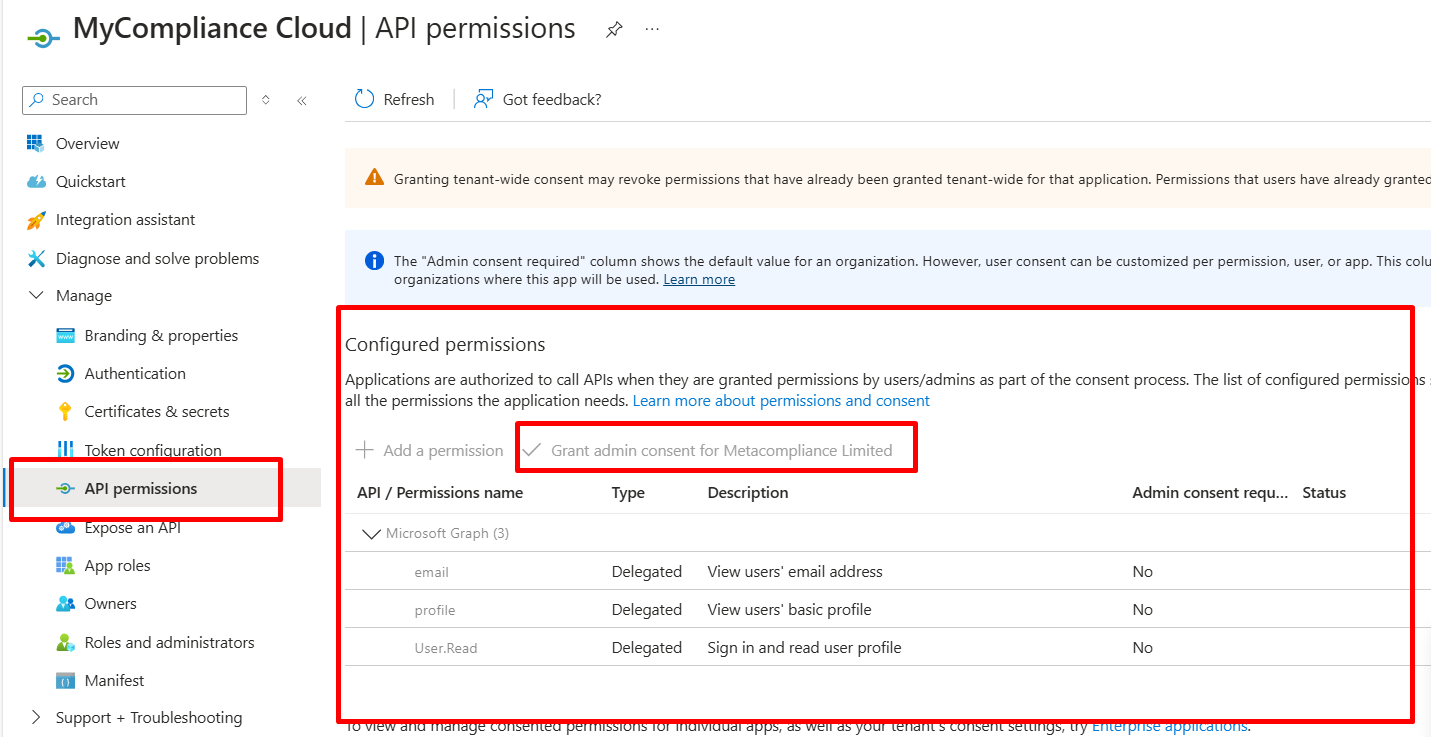
Task: Follow the Learn more link in info banner
Action: pyautogui.click(x=699, y=279)
